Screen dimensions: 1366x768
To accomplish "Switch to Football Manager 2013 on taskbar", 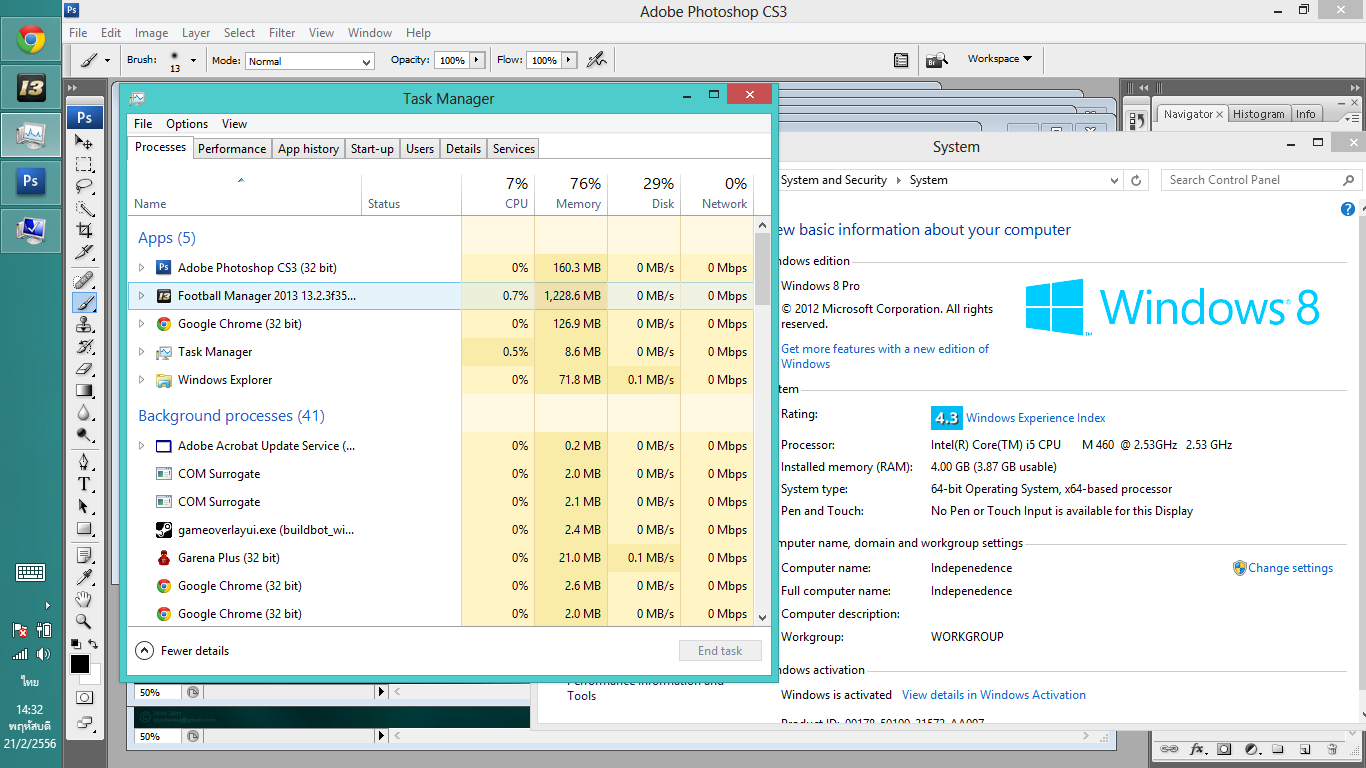I will pos(31,88).
